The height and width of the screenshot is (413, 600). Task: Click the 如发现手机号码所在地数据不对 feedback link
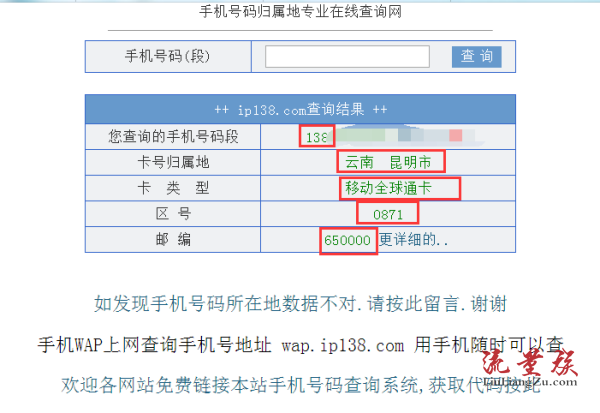click(x=300, y=304)
